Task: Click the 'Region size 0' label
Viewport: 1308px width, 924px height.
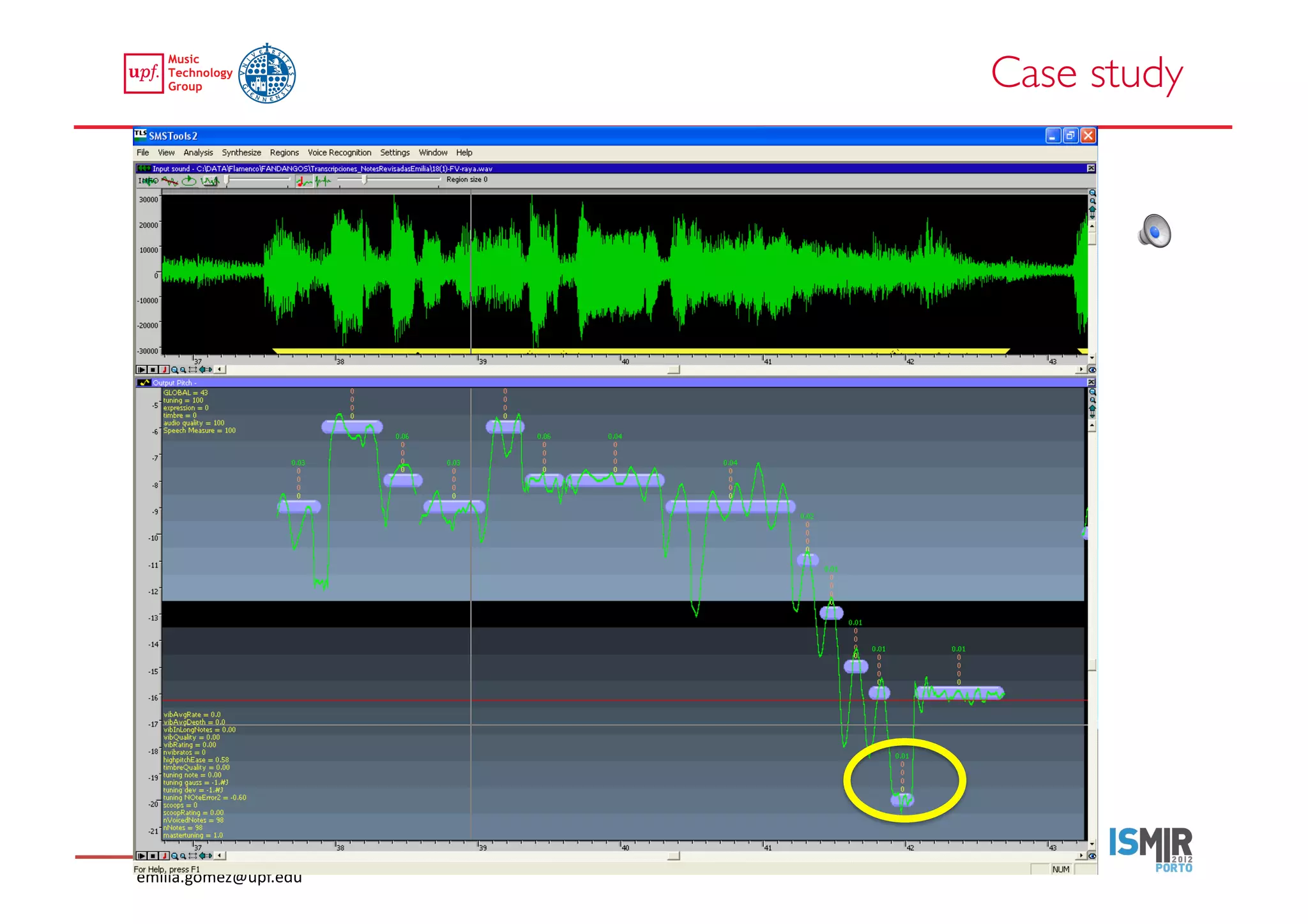Action: tap(467, 179)
